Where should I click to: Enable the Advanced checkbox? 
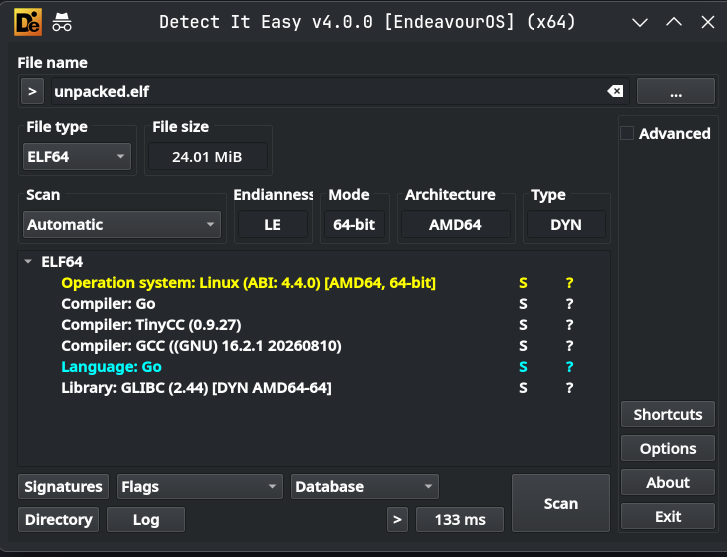coord(627,133)
